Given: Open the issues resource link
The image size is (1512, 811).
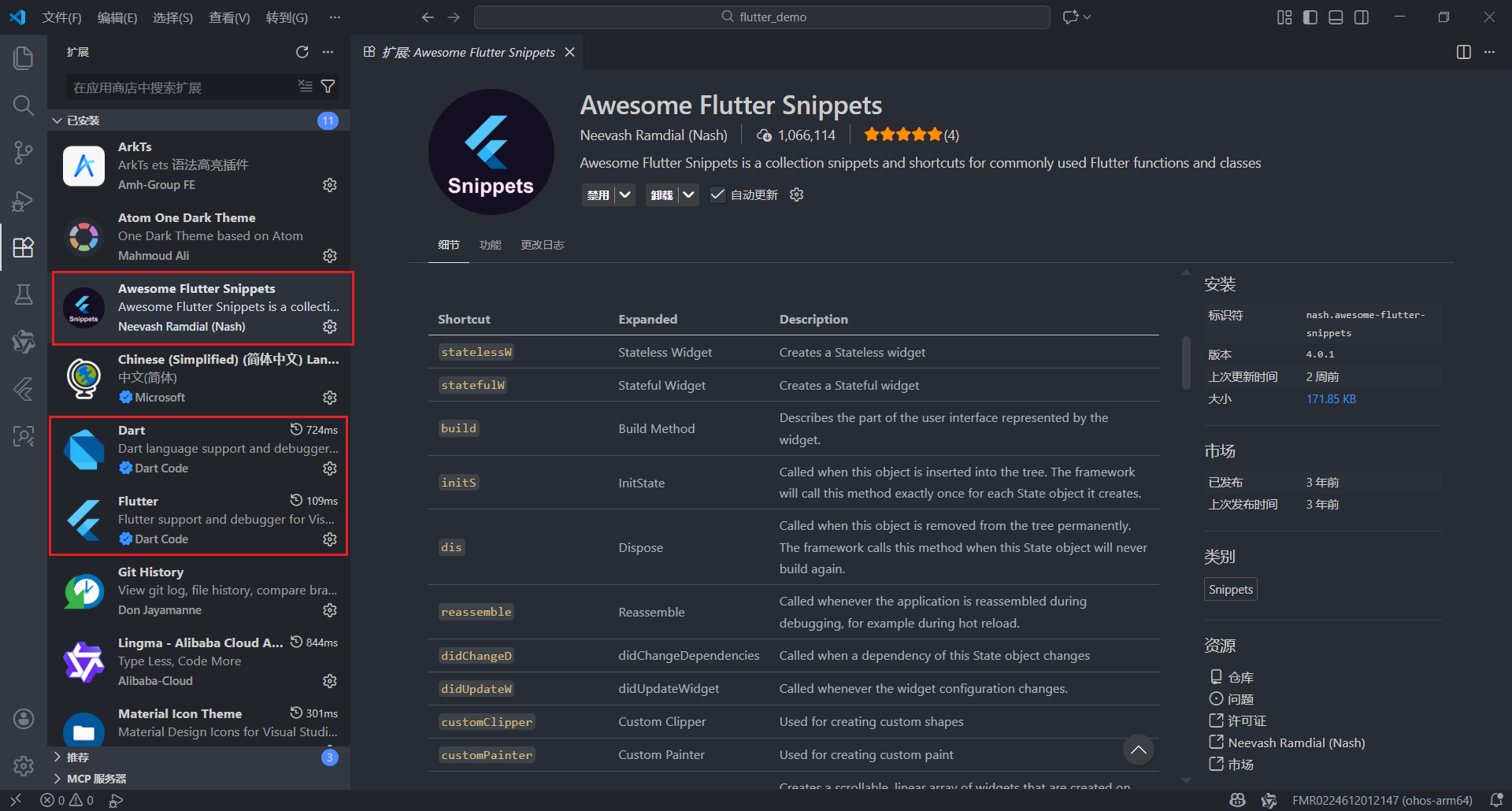Looking at the screenshot, I should click(1232, 698).
